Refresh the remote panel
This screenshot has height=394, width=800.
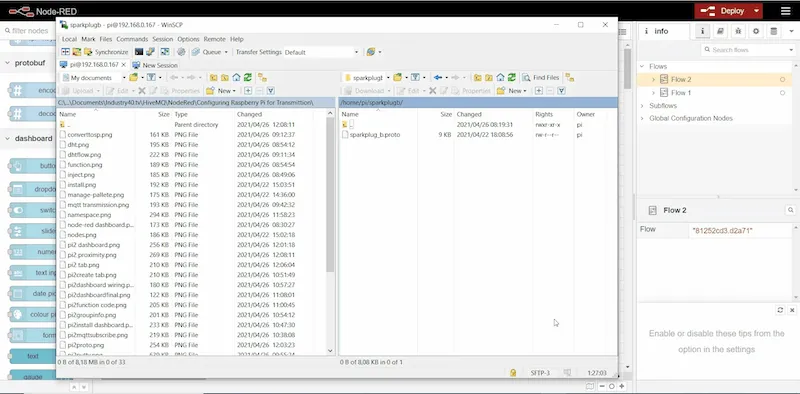512,78
